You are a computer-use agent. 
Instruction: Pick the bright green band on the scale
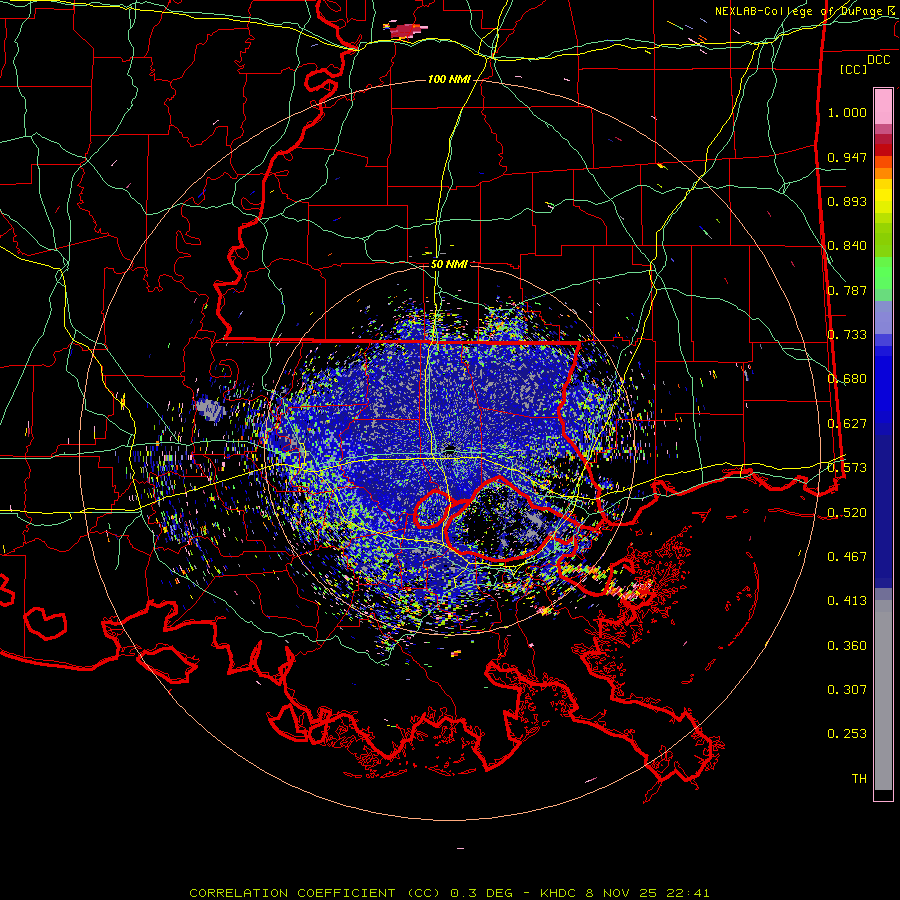click(883, 273)
